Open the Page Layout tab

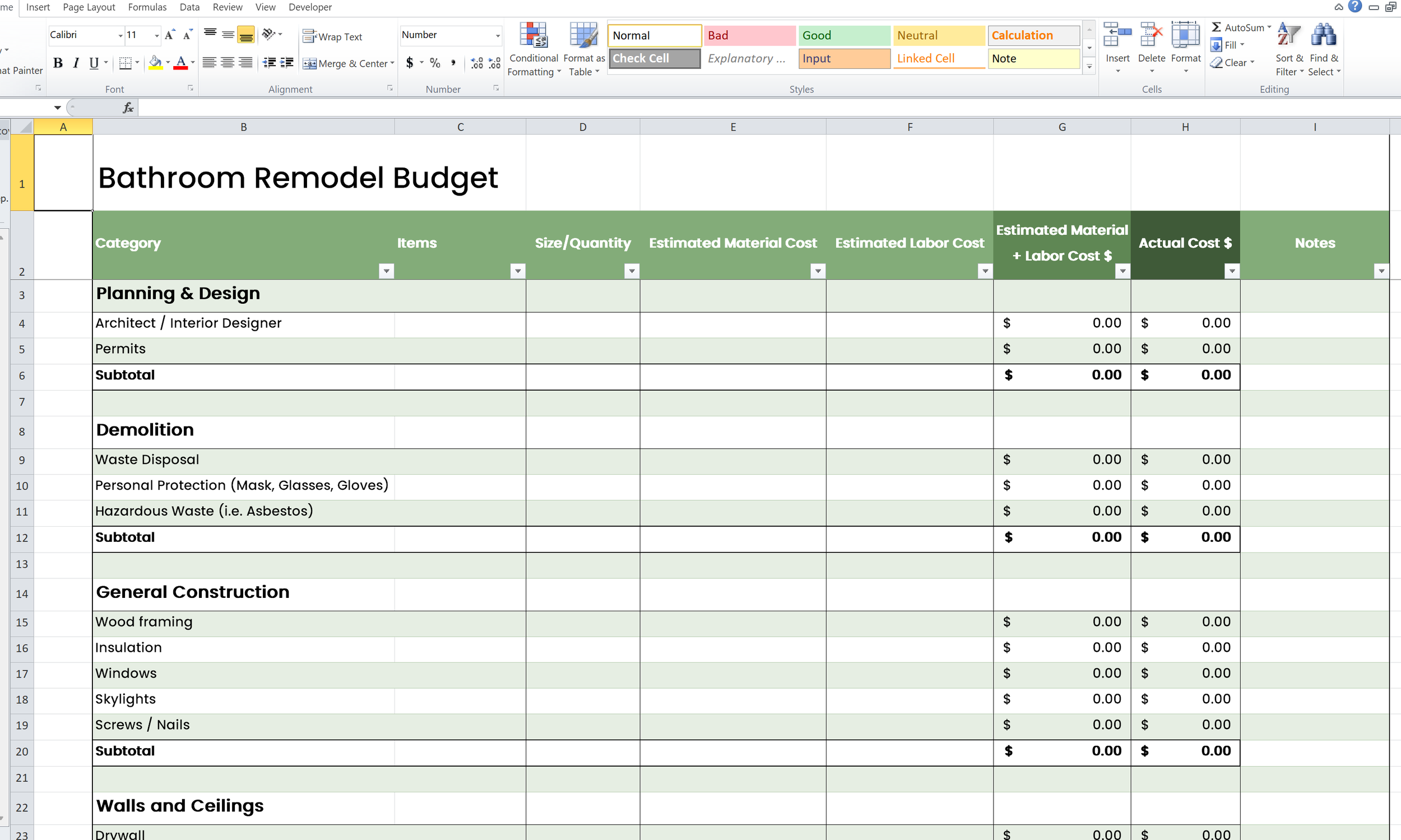[x=89, y=7]
